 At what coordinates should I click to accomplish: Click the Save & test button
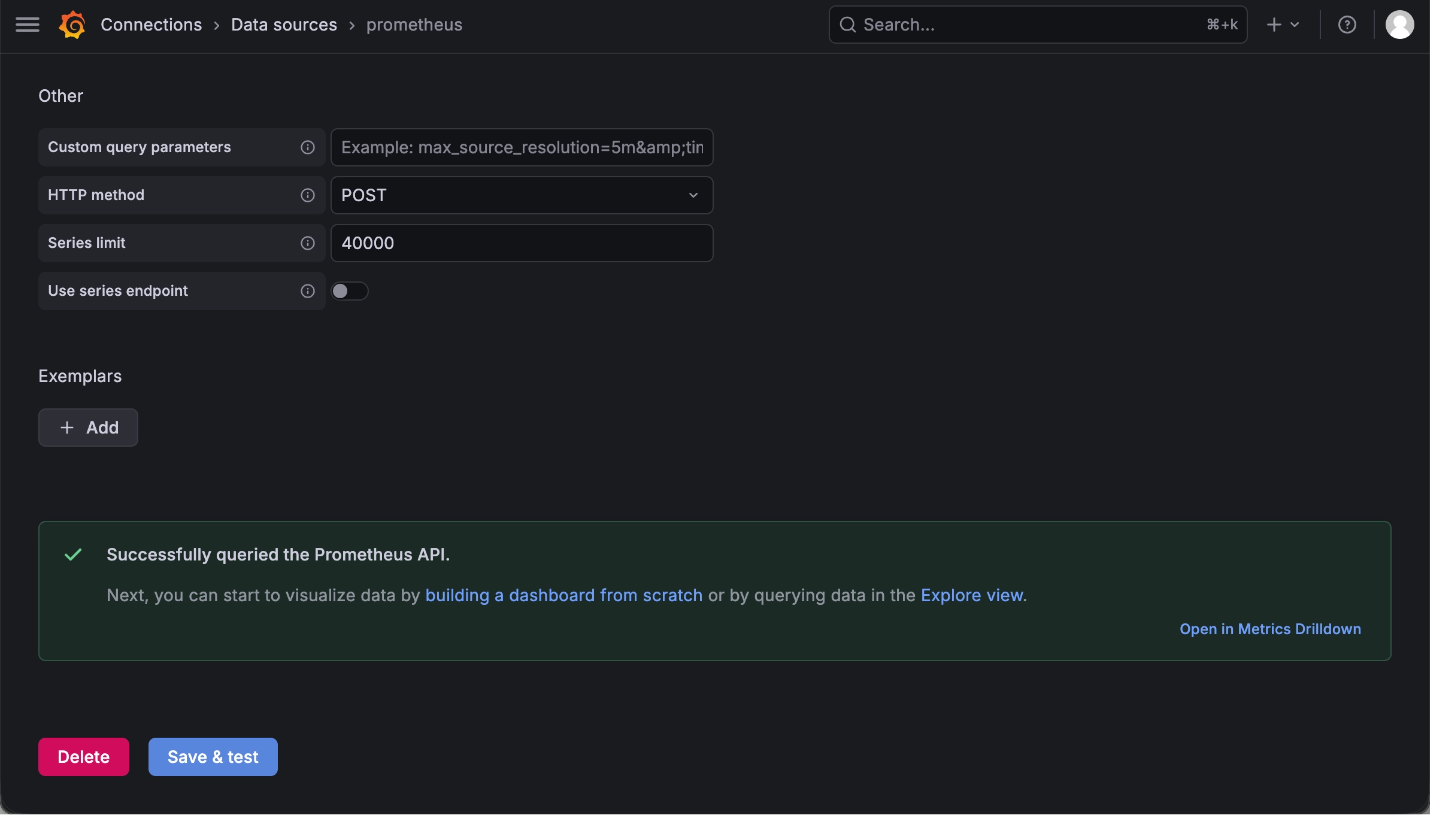(x=213, y=757)
